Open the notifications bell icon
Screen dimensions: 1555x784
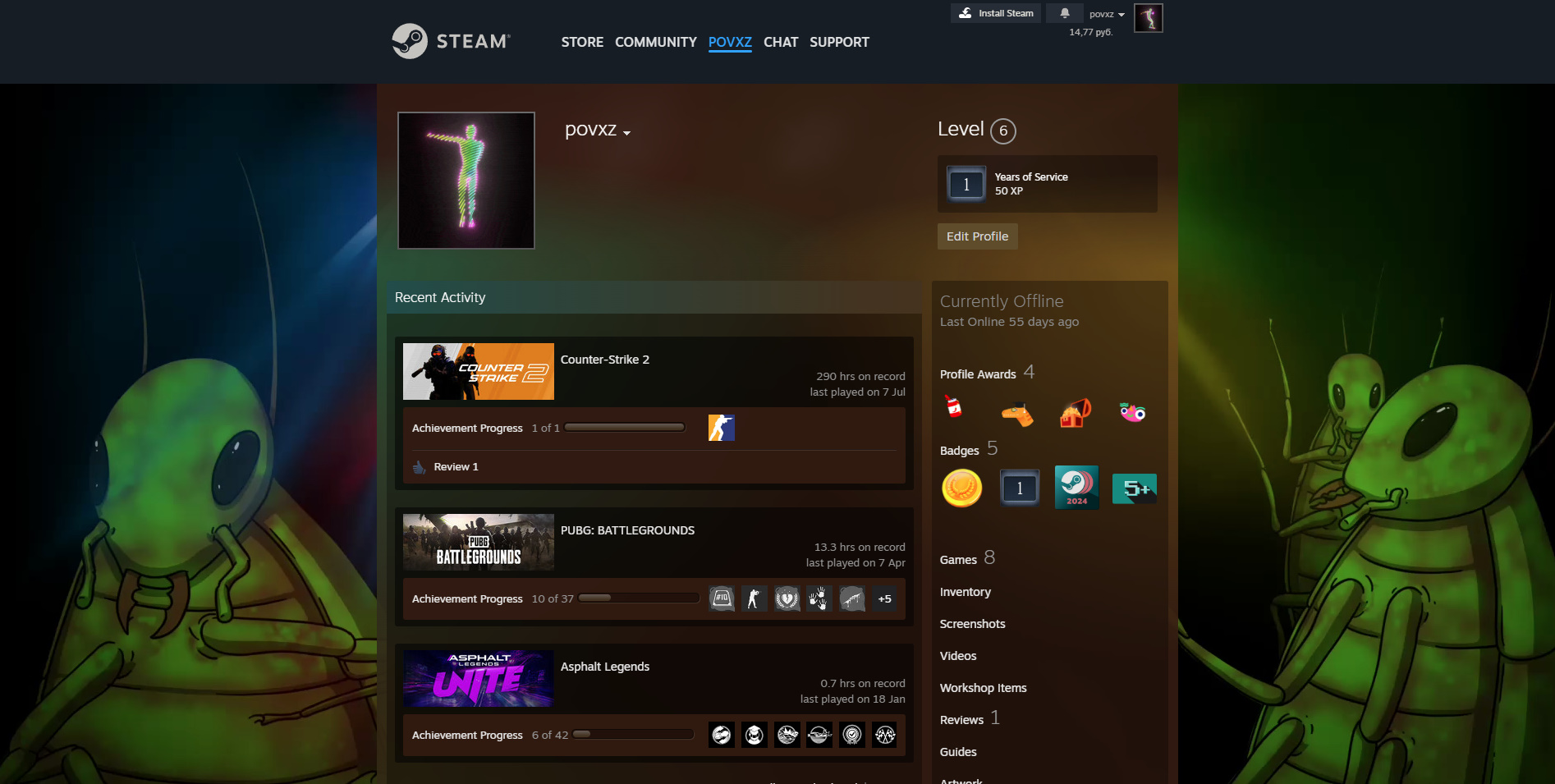coord(1065,13)
